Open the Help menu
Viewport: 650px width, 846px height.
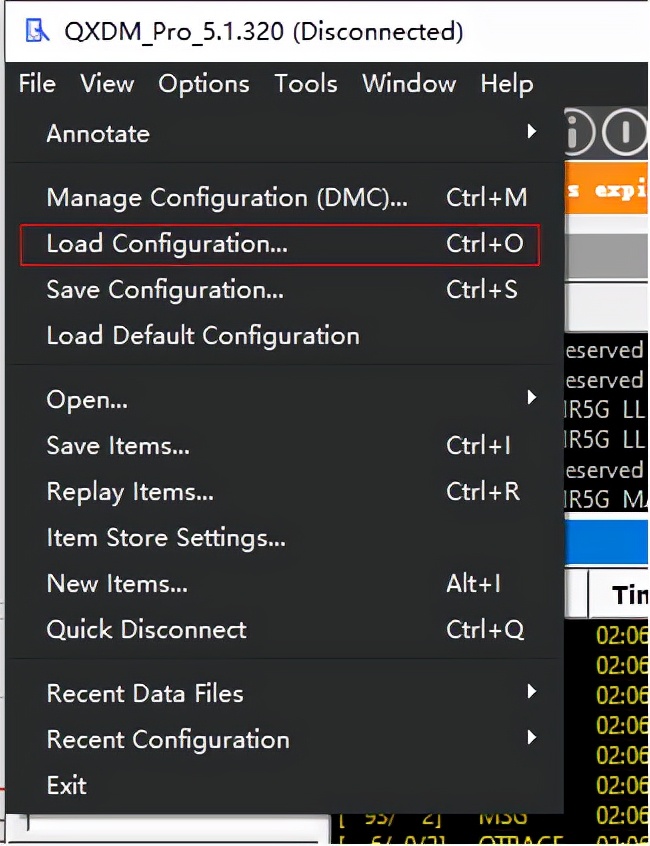click(x=506, y=84)
